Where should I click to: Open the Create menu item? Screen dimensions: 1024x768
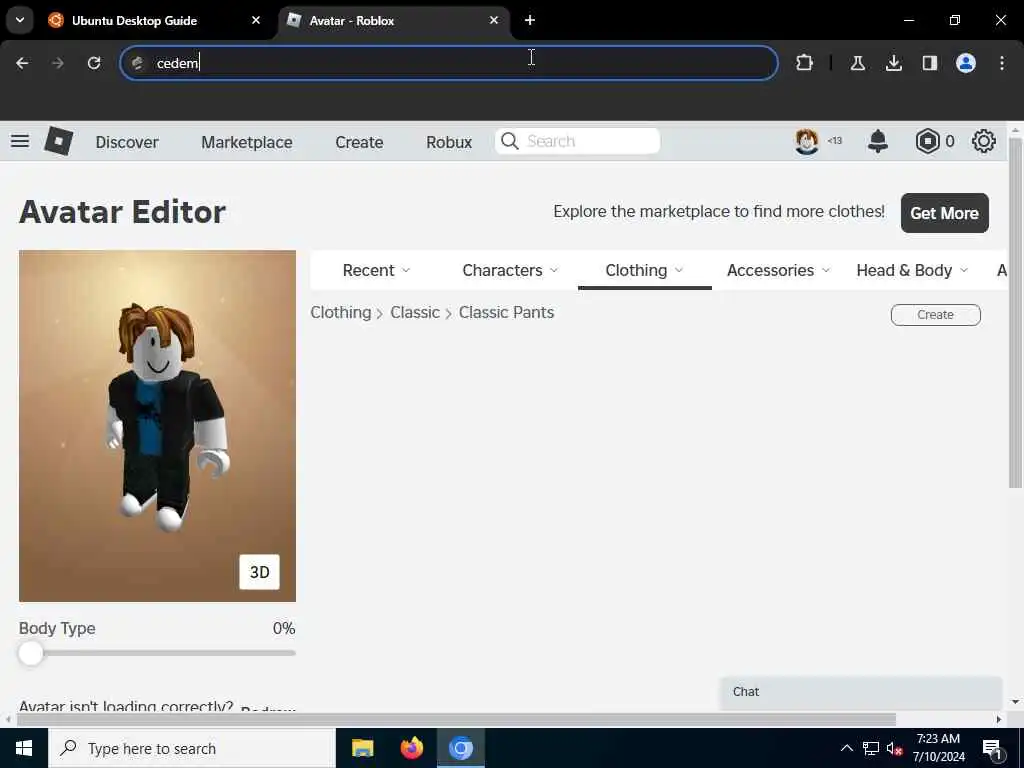click(359, 142)
